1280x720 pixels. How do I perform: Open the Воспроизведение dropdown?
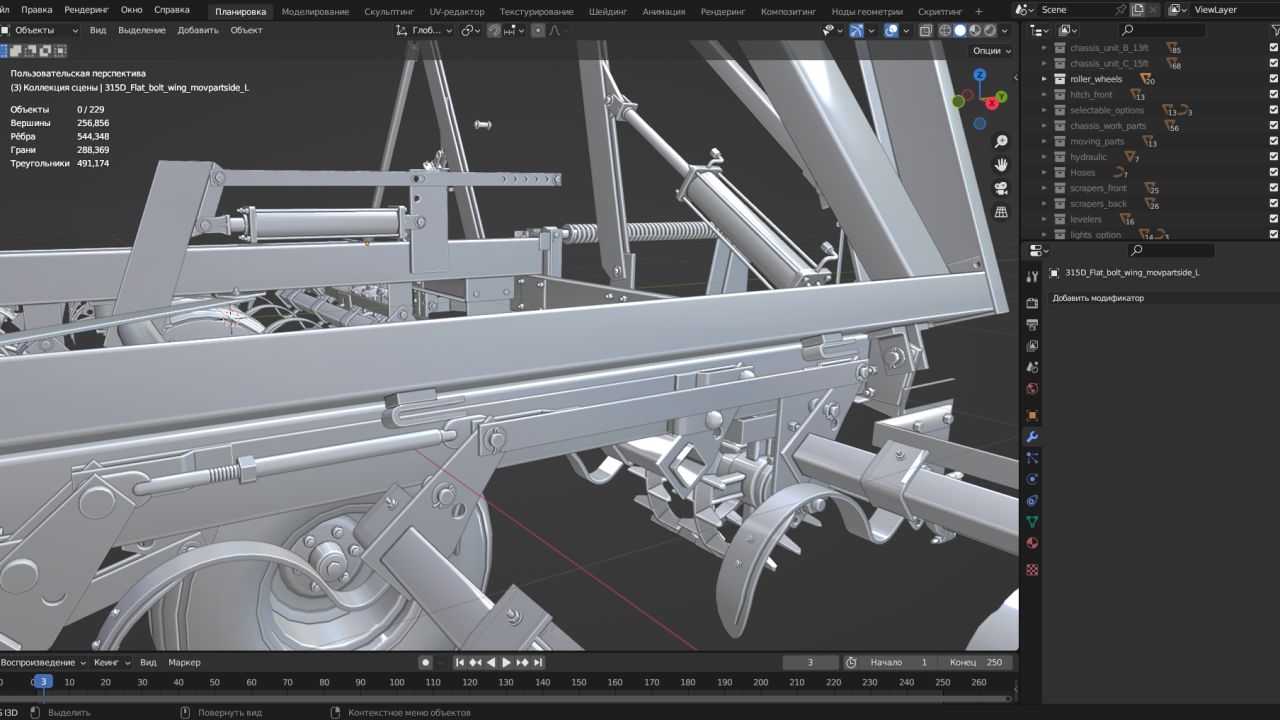click(x=43, y=662)
